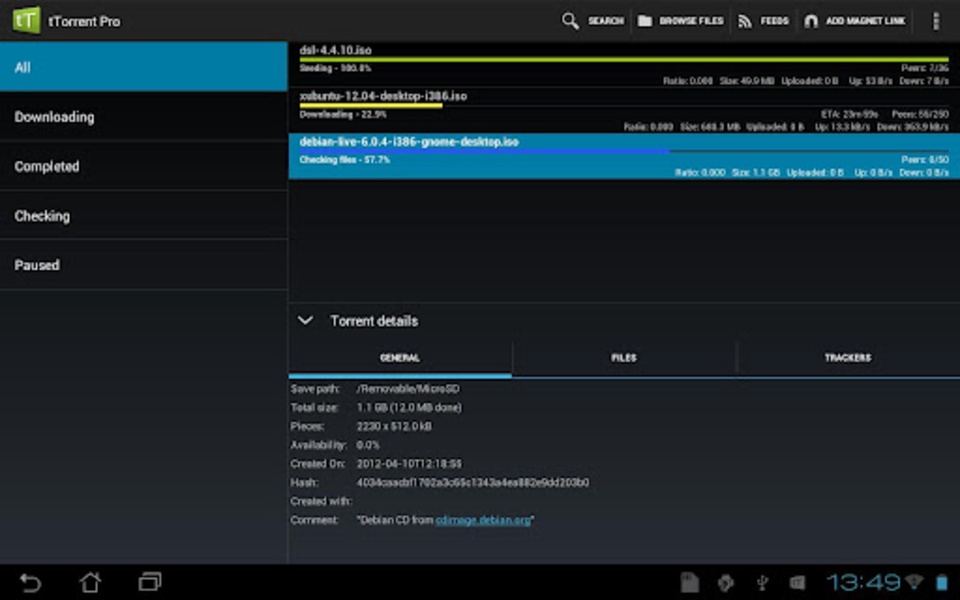This screenshot has height=600, width=960.
Task: Show Completed torrents filter
Action: tap(144, 167)
